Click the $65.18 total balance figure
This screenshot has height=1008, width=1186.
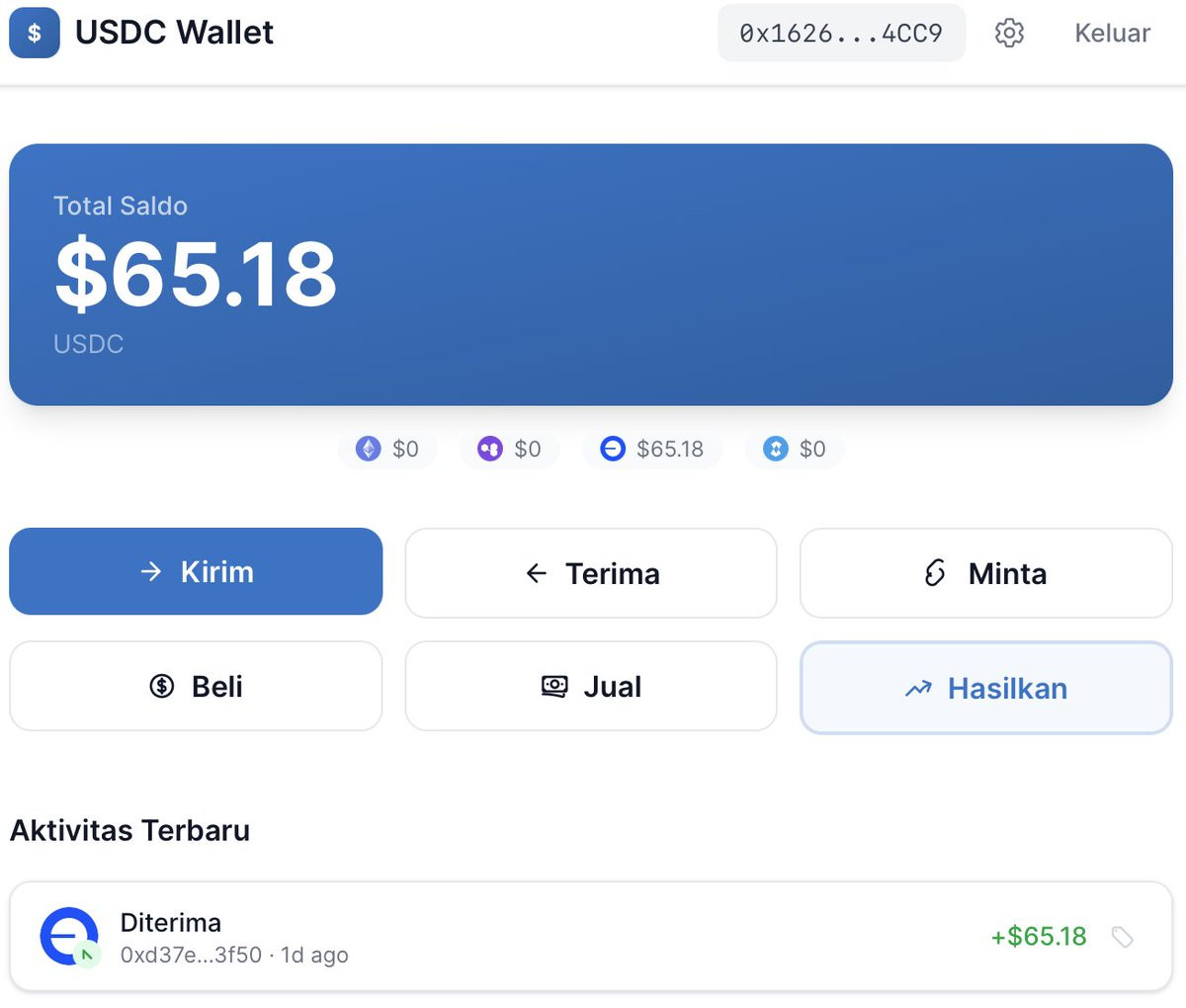point(196,274)
